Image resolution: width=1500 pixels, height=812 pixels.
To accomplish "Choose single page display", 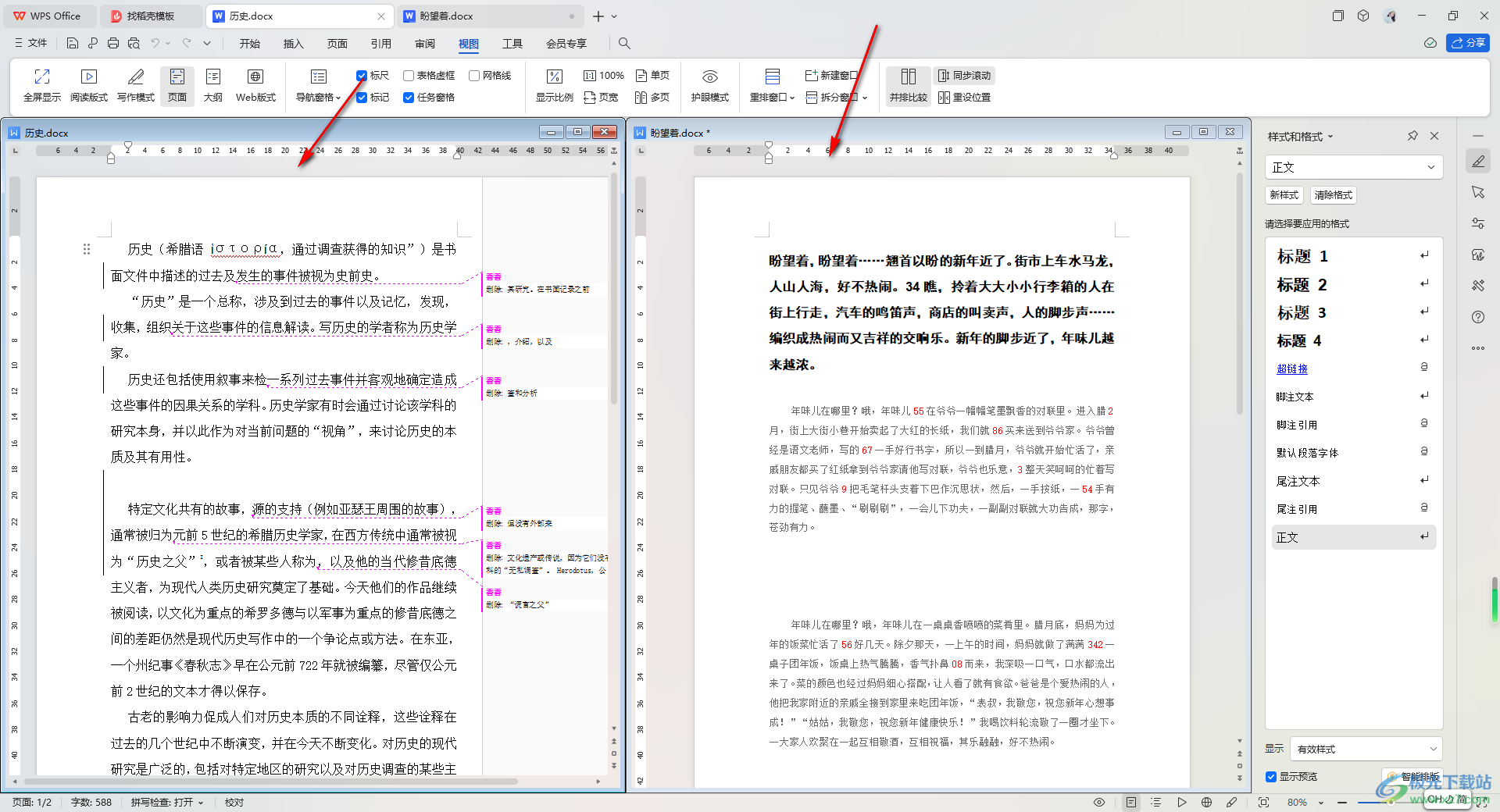I will point(652,76).
